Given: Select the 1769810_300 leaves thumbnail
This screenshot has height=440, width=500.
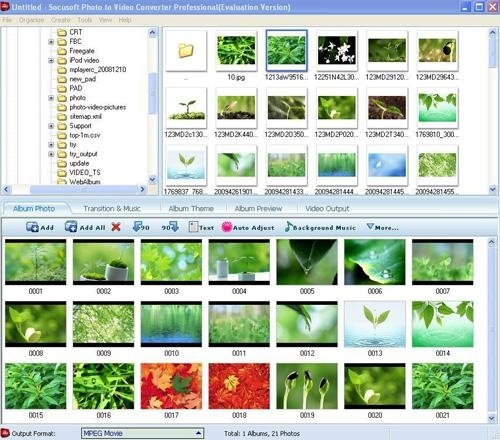Looking at the screenshot, I should click(437, 108).
